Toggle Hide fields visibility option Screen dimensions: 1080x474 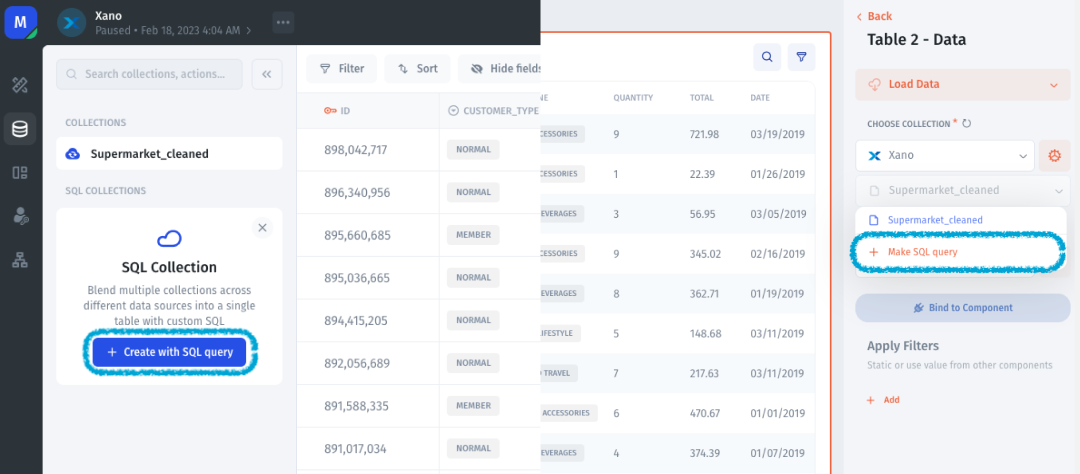point(505,69)
